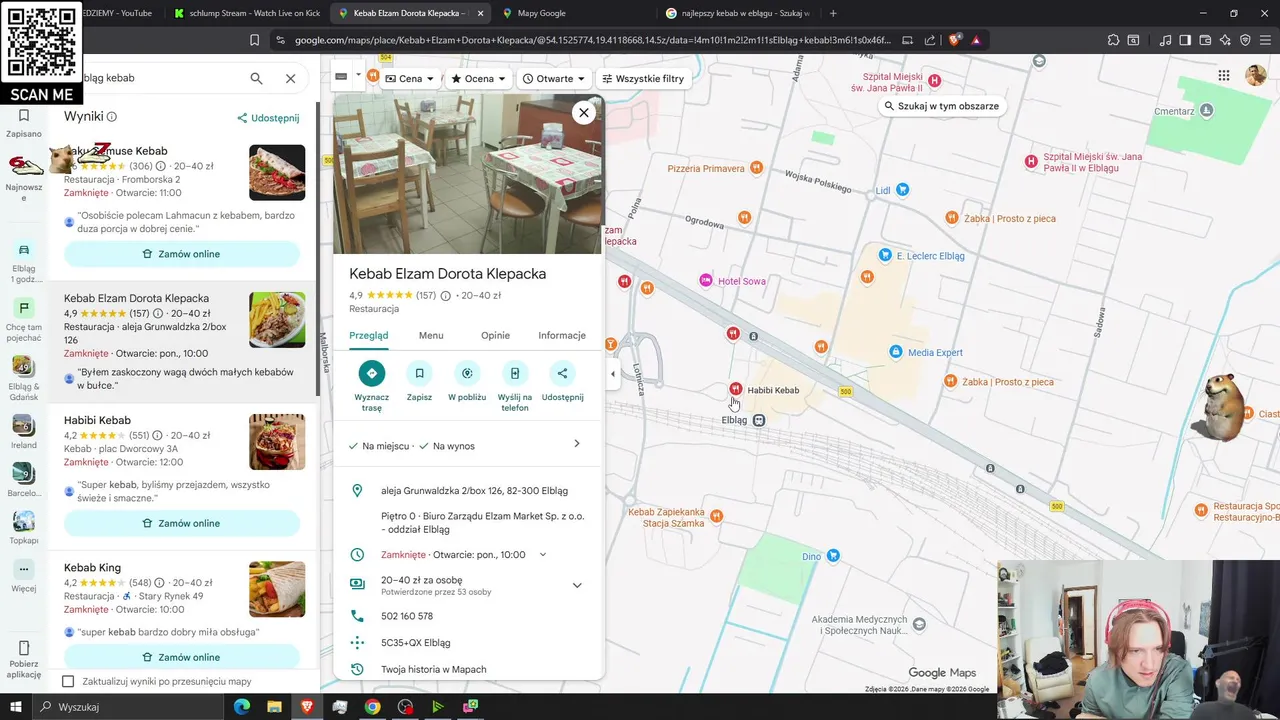This screenshot has height=720, width=1280.
Task: Open Windows Start menu
Action: (16, 707)
